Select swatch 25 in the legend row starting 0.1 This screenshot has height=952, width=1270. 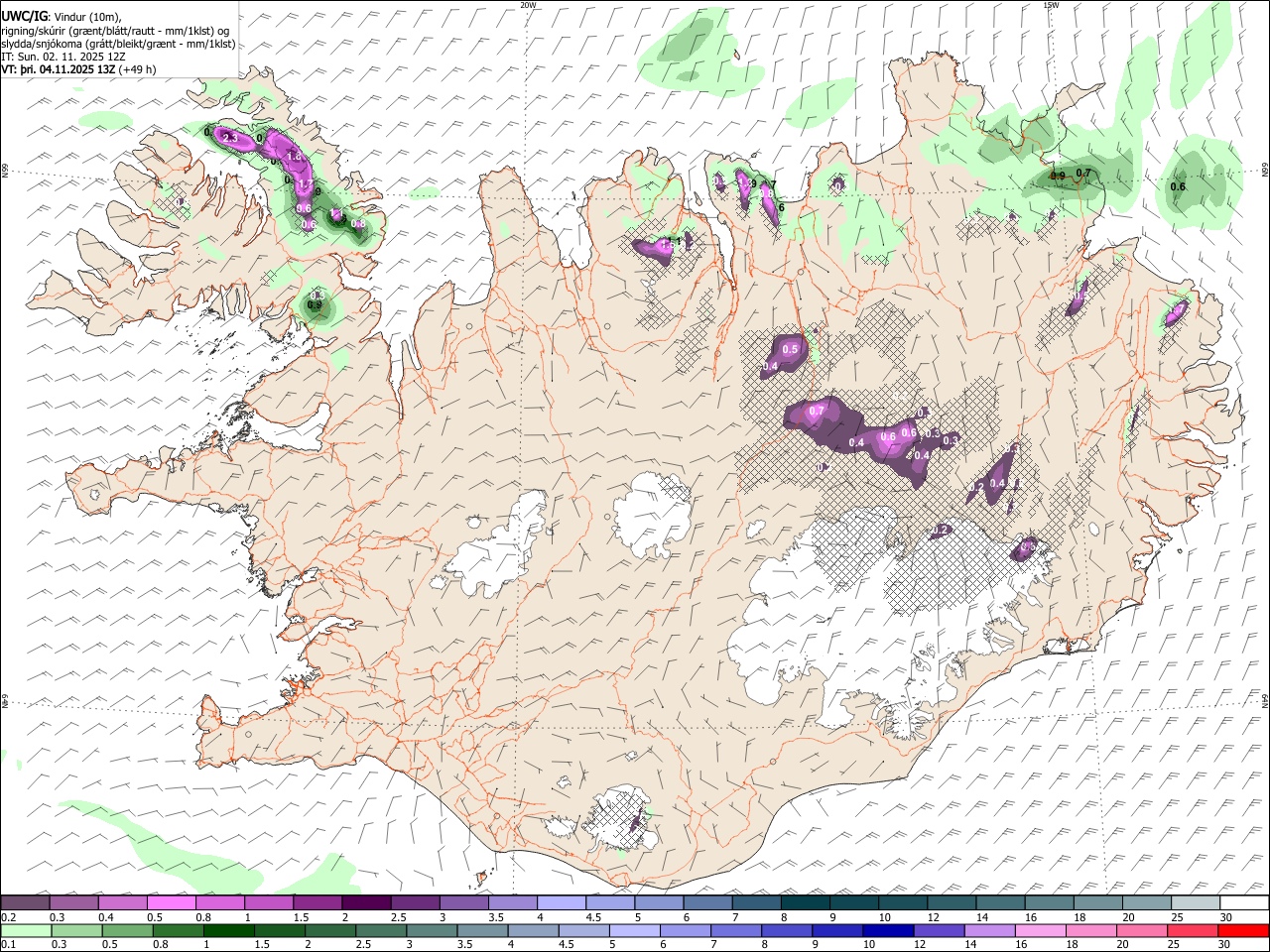[x=1193, y=930]
